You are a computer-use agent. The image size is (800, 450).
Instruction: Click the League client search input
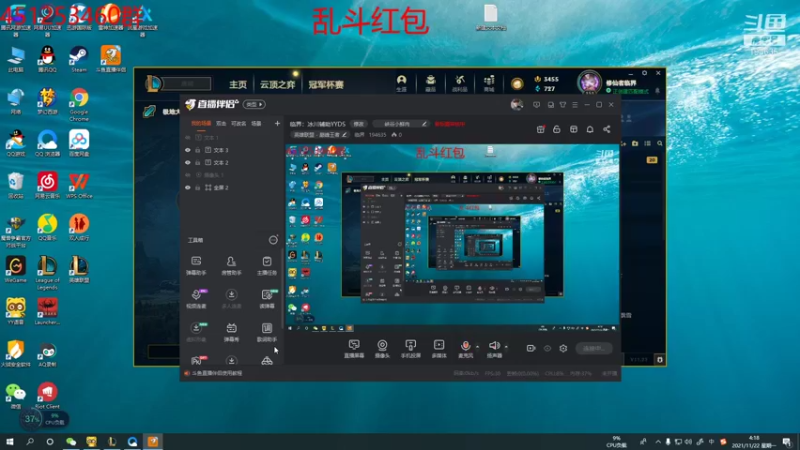pyautogui.click(x=187, y=84)
